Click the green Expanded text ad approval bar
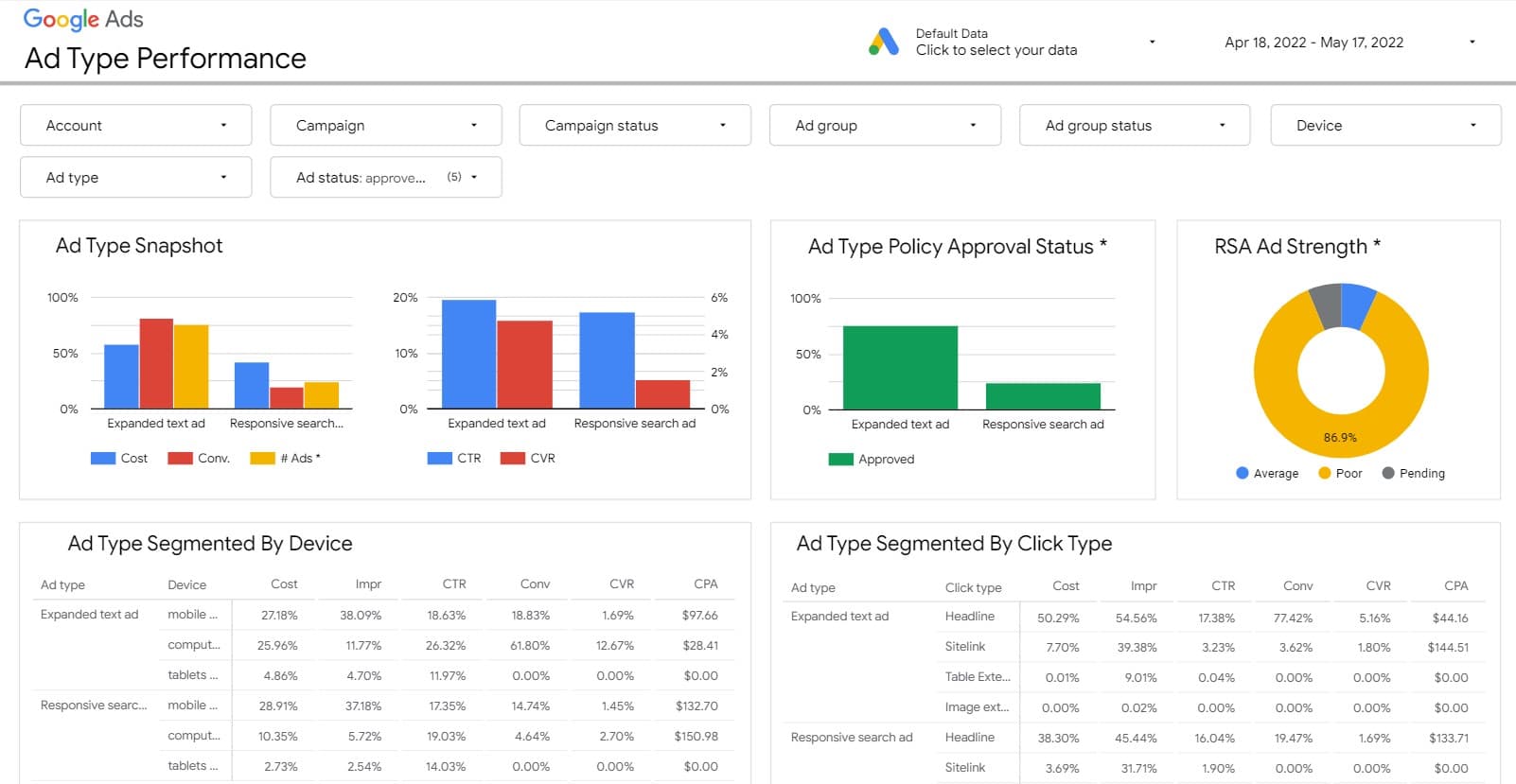Image resolution: width=1516 pixels, height=784 pixels. coord(900,368)
